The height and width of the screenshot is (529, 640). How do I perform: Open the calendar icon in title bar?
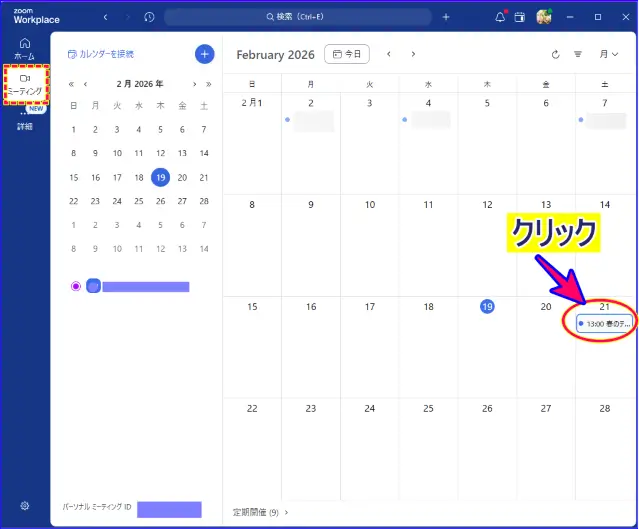pos(520,17)
